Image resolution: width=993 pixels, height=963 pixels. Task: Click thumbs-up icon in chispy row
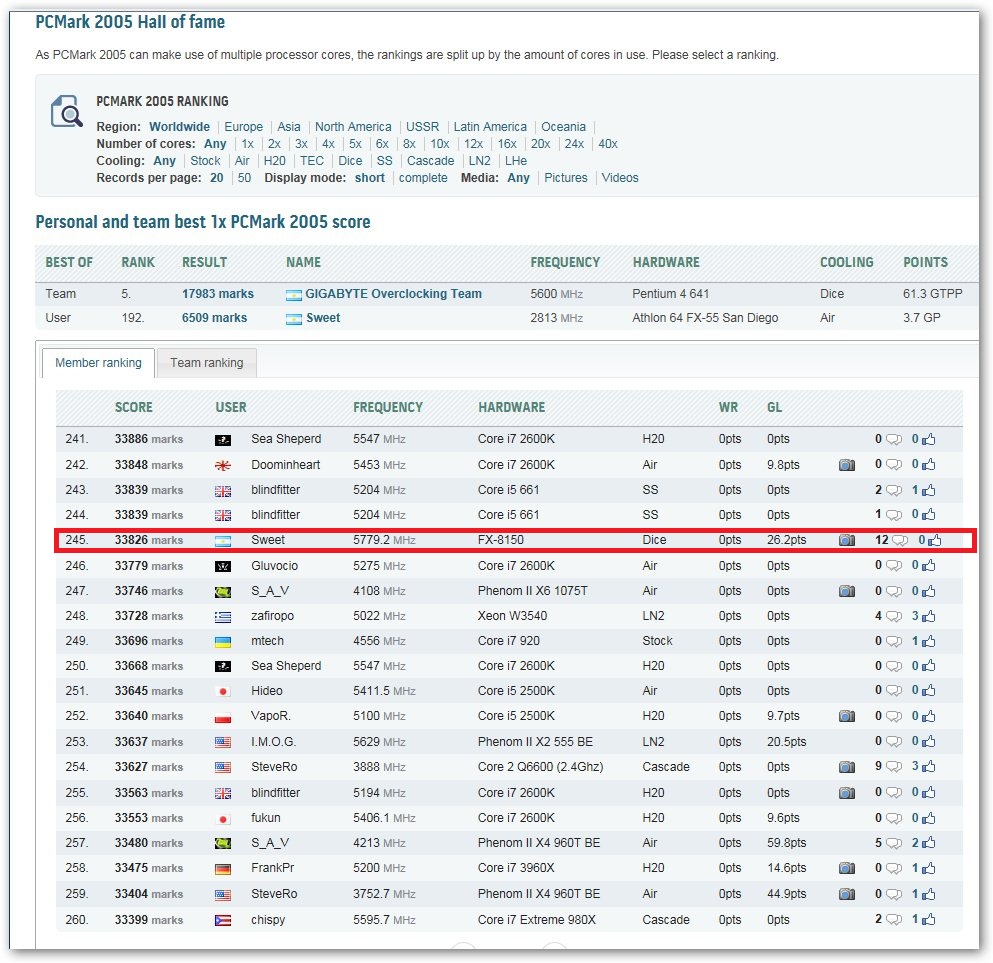(x=928, y=919)
